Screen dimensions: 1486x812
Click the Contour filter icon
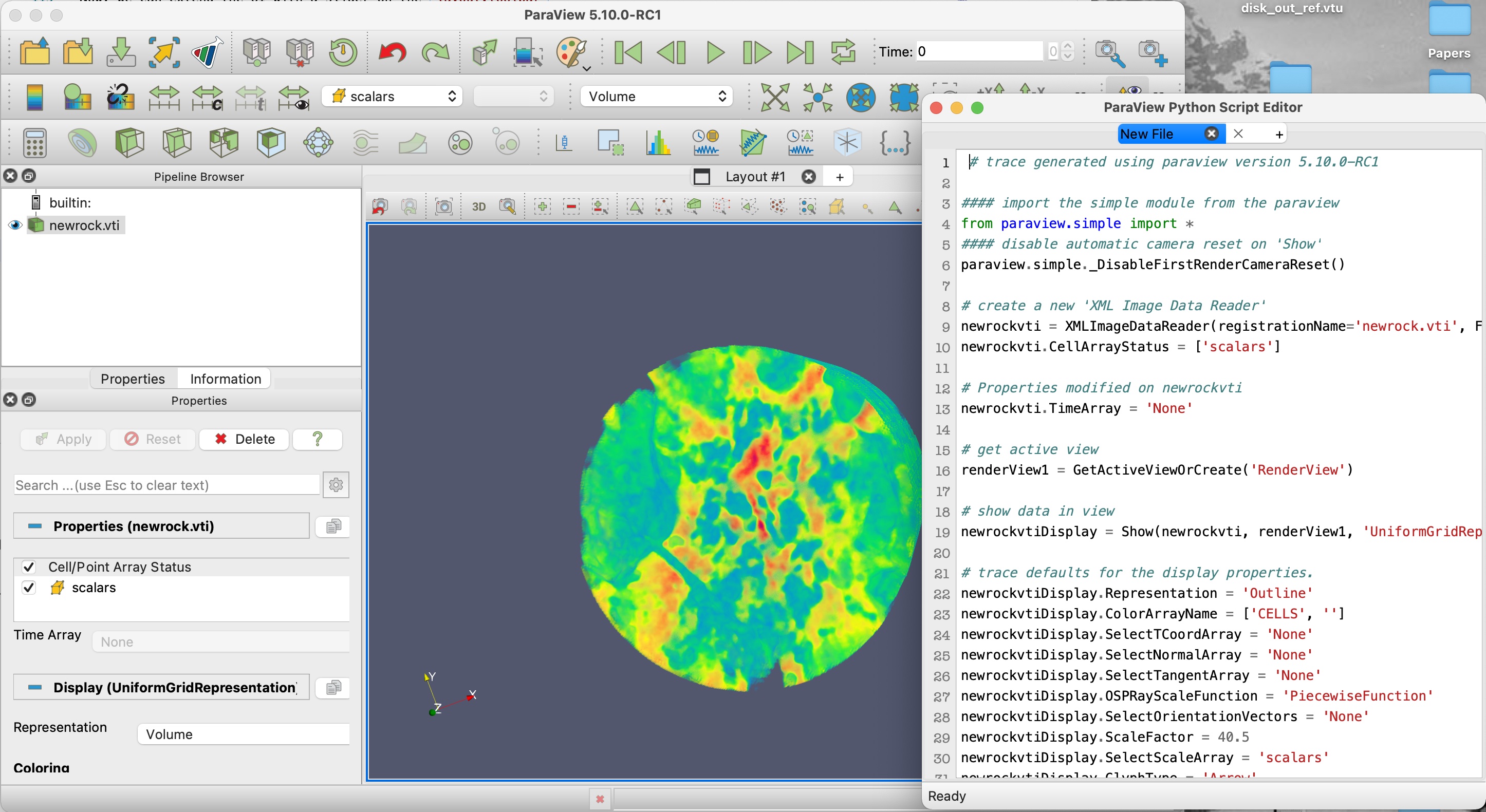click(x=82, y=142)
